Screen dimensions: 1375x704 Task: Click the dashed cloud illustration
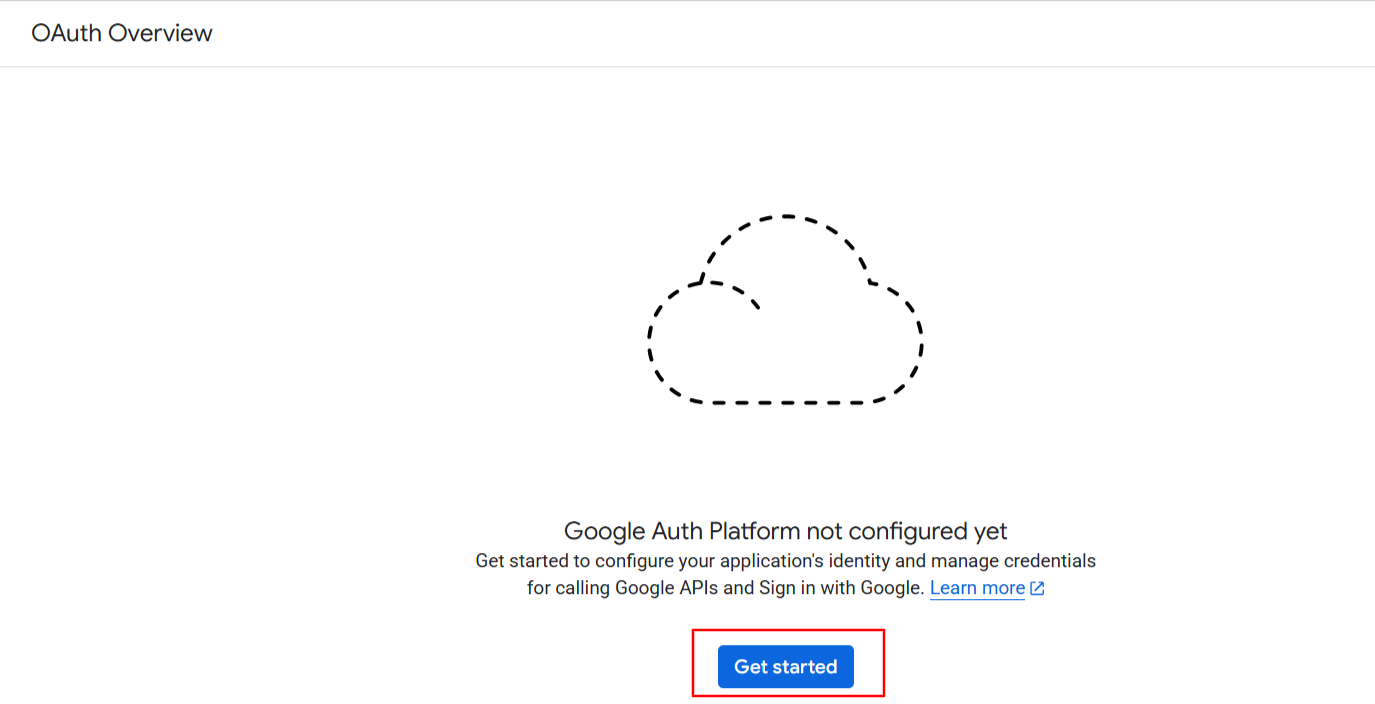pyautogui.click(x=785, y=310)
